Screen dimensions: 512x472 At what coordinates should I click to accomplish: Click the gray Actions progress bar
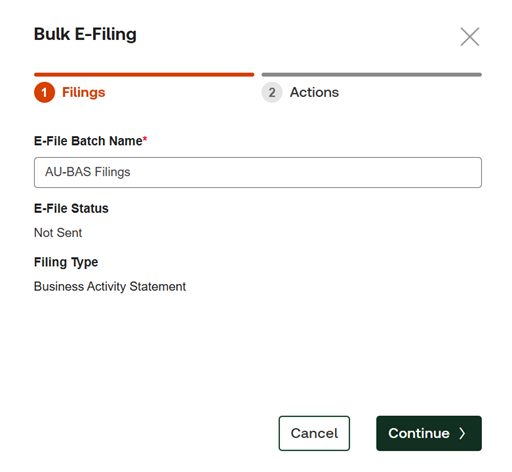click(x=372, y=75)
